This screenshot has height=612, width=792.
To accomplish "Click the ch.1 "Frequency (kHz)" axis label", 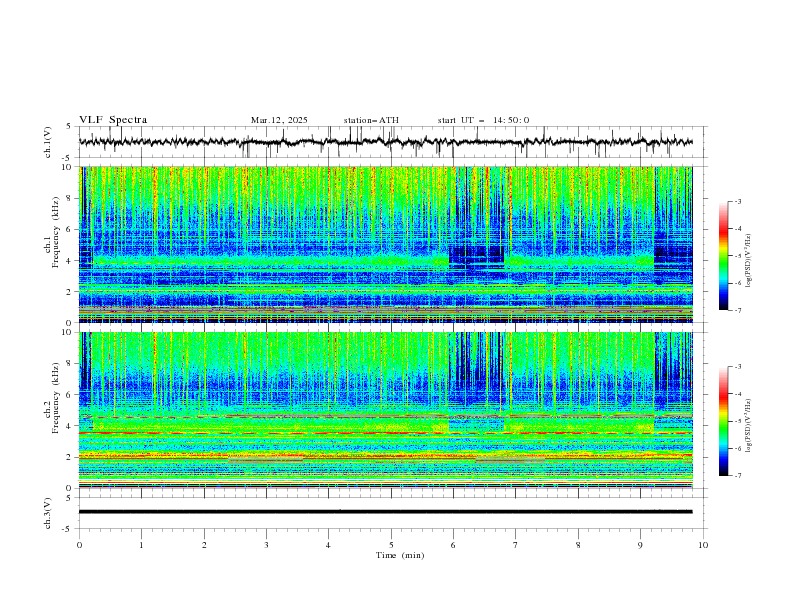I will (56, 233).
